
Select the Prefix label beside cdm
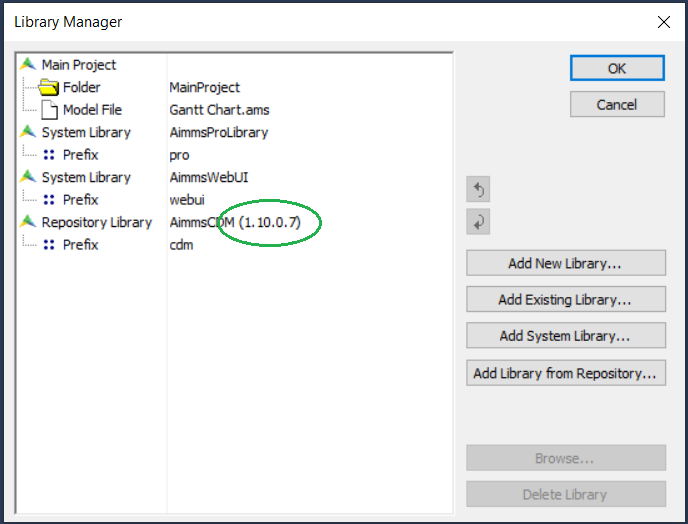(x=81, y=244)
